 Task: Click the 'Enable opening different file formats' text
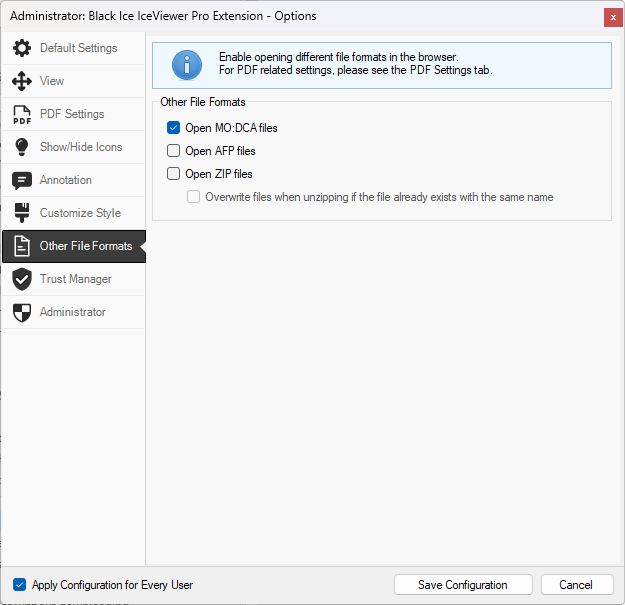coord(338,57)
